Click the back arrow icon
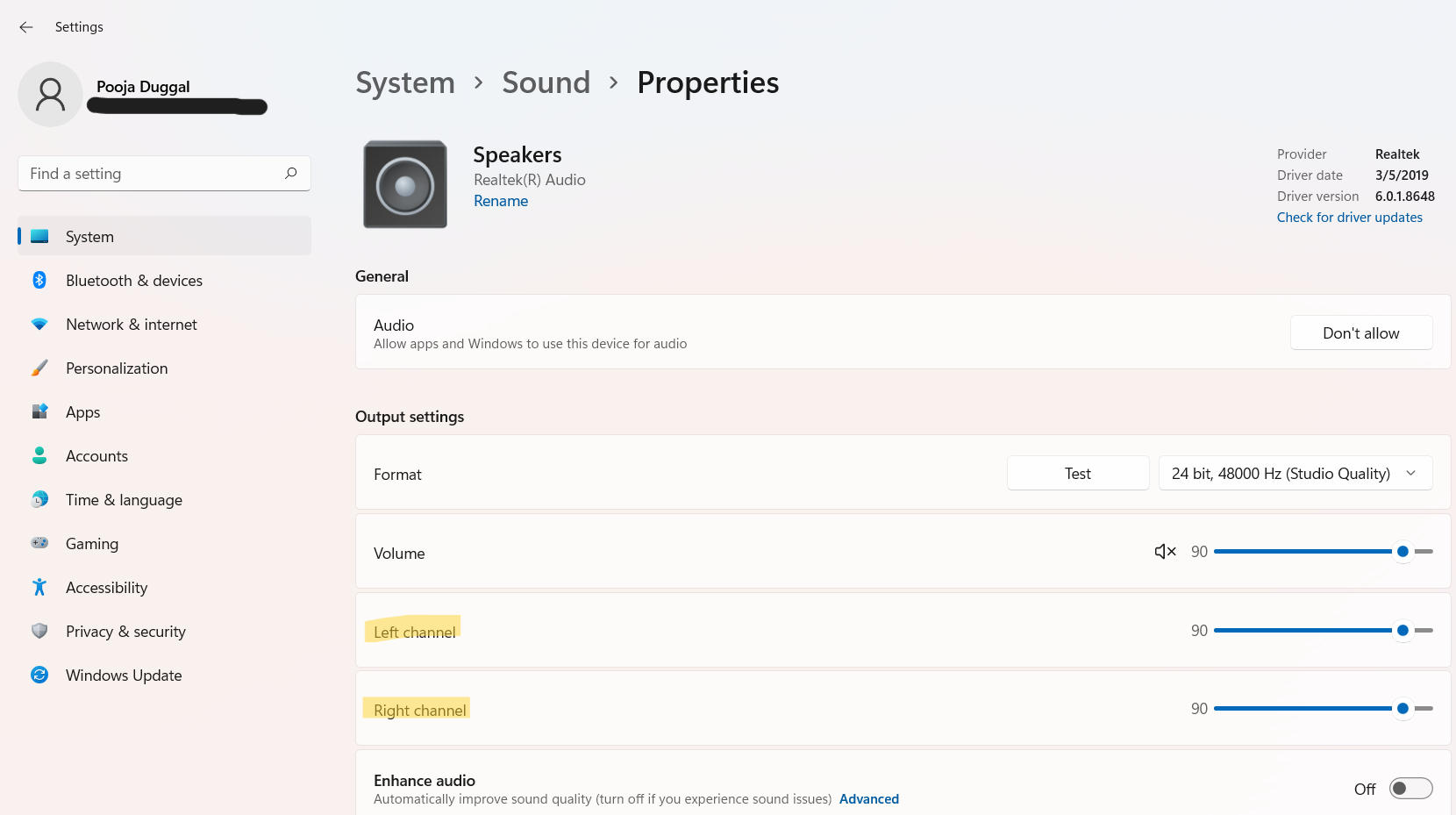This screenshot has height=815, width=1456. pyautogui.click(x=26, y=27)
